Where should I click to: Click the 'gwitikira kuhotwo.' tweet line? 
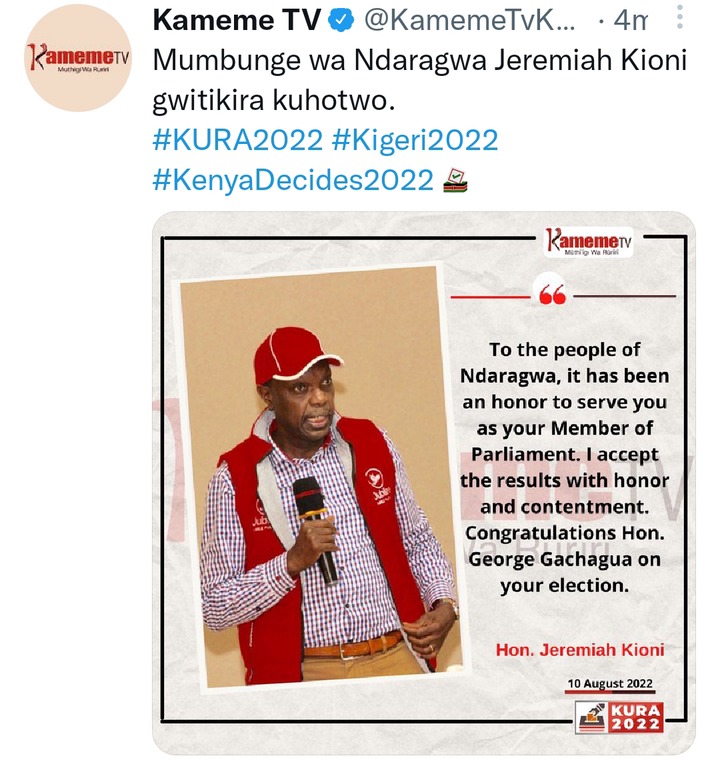coord(274,101)
